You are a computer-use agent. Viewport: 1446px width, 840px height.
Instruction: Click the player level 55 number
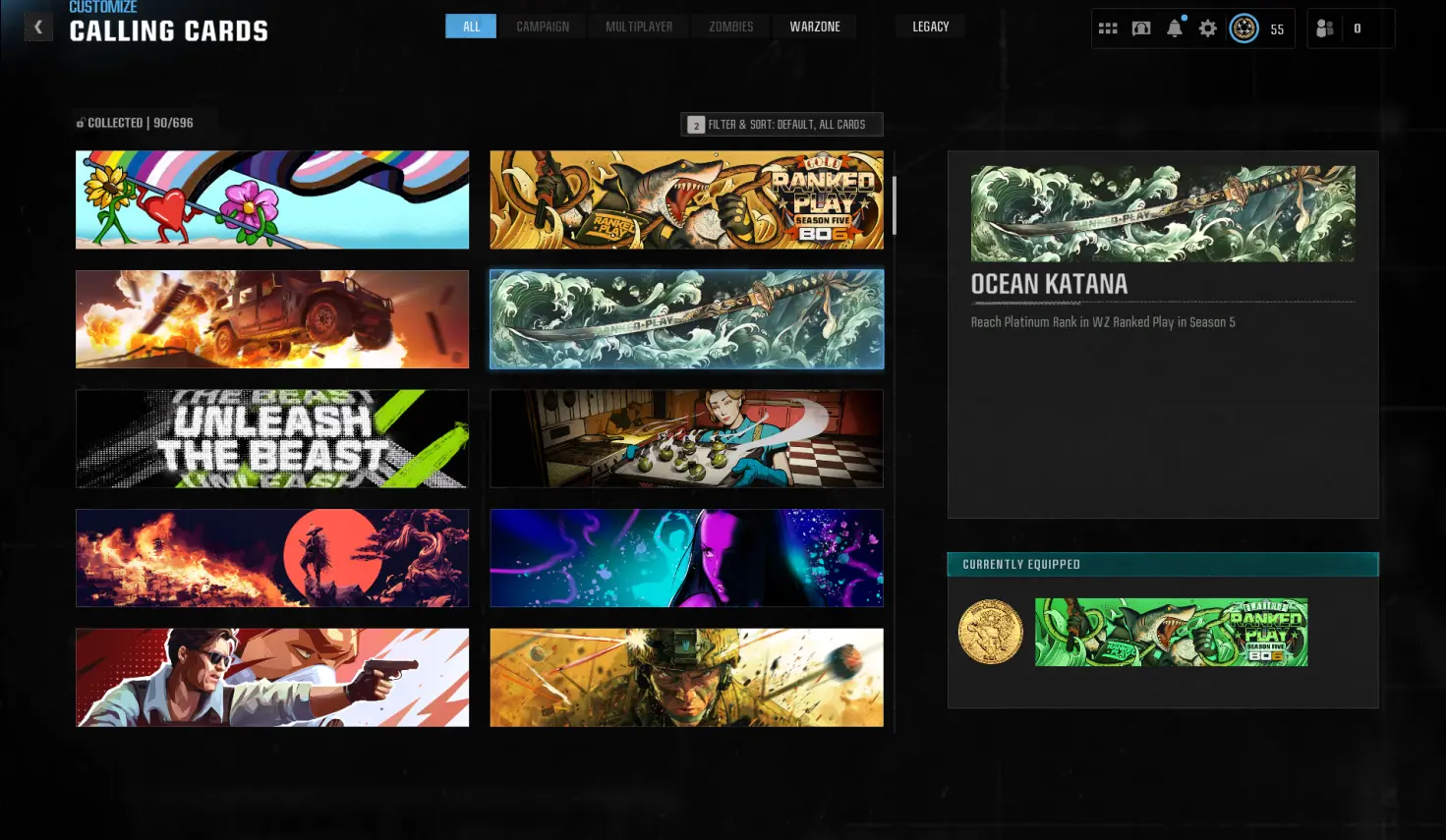(1277, 29)
